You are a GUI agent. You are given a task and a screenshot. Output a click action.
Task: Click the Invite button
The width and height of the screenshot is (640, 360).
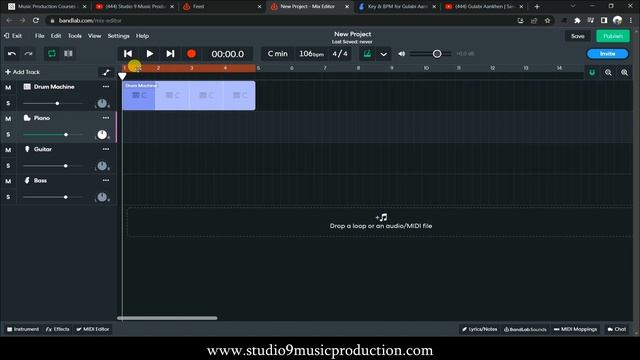(607, 53)
